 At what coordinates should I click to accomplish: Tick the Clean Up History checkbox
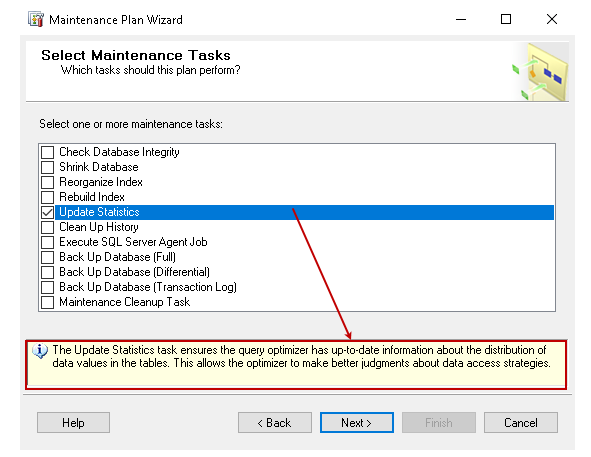47,227
